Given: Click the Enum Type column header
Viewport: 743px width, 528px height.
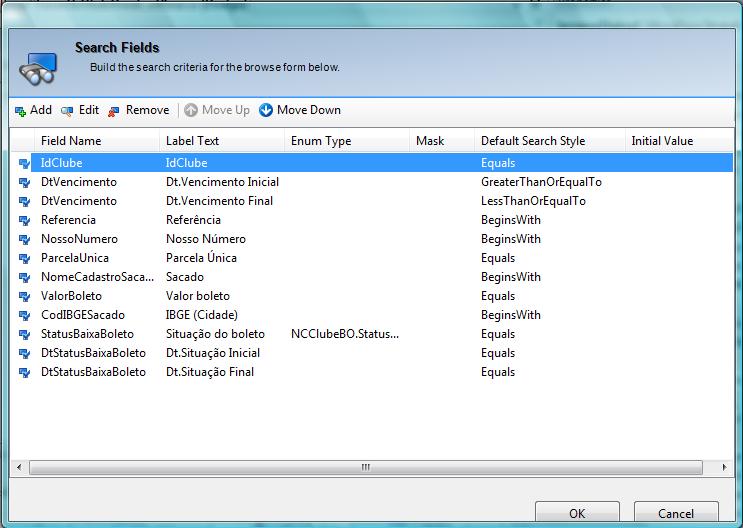Looking at the screenshot, I should pyautogui.click(x=321, y=141).
